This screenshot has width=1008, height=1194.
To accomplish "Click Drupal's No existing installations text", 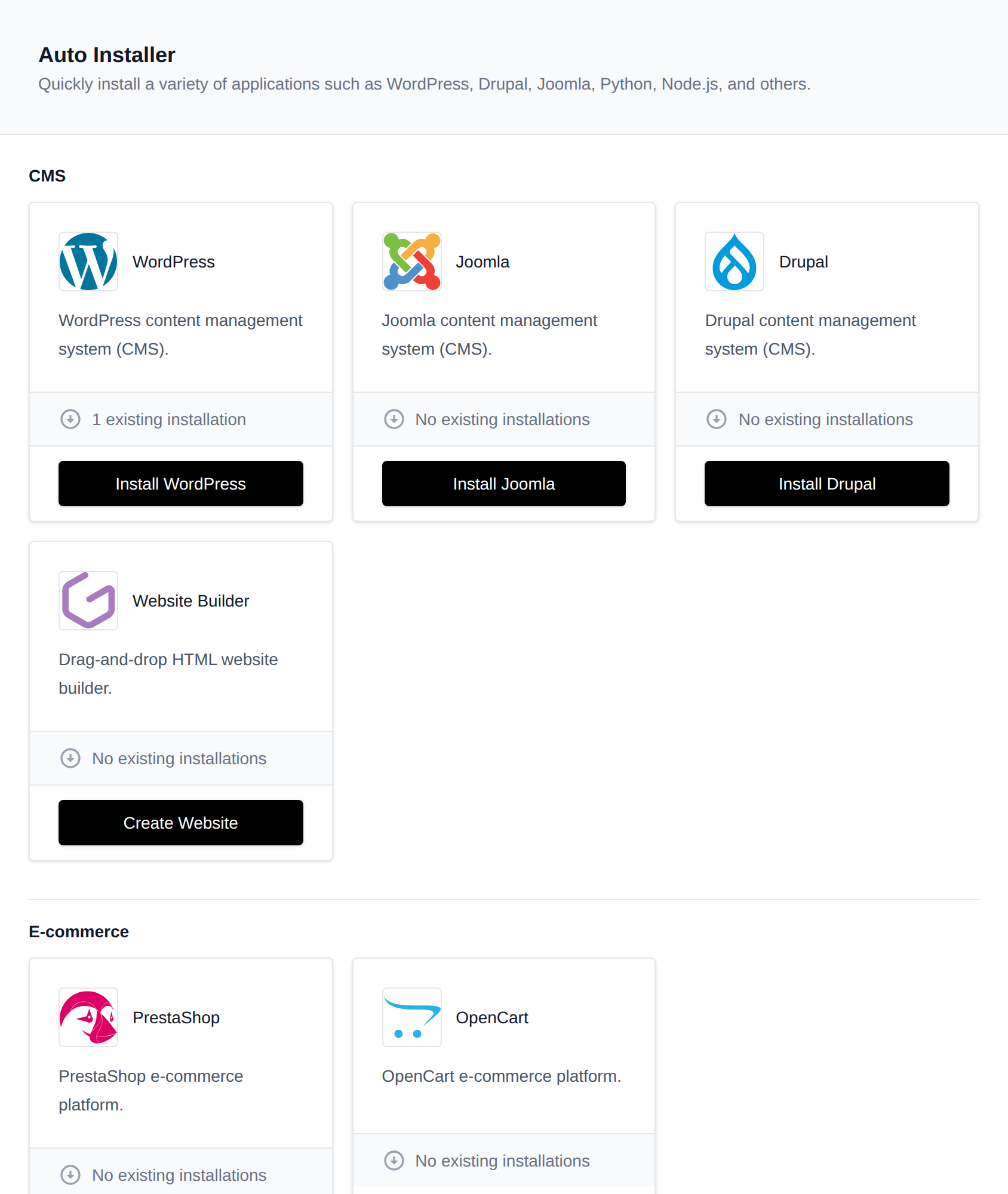I will [x=825, y=419].
